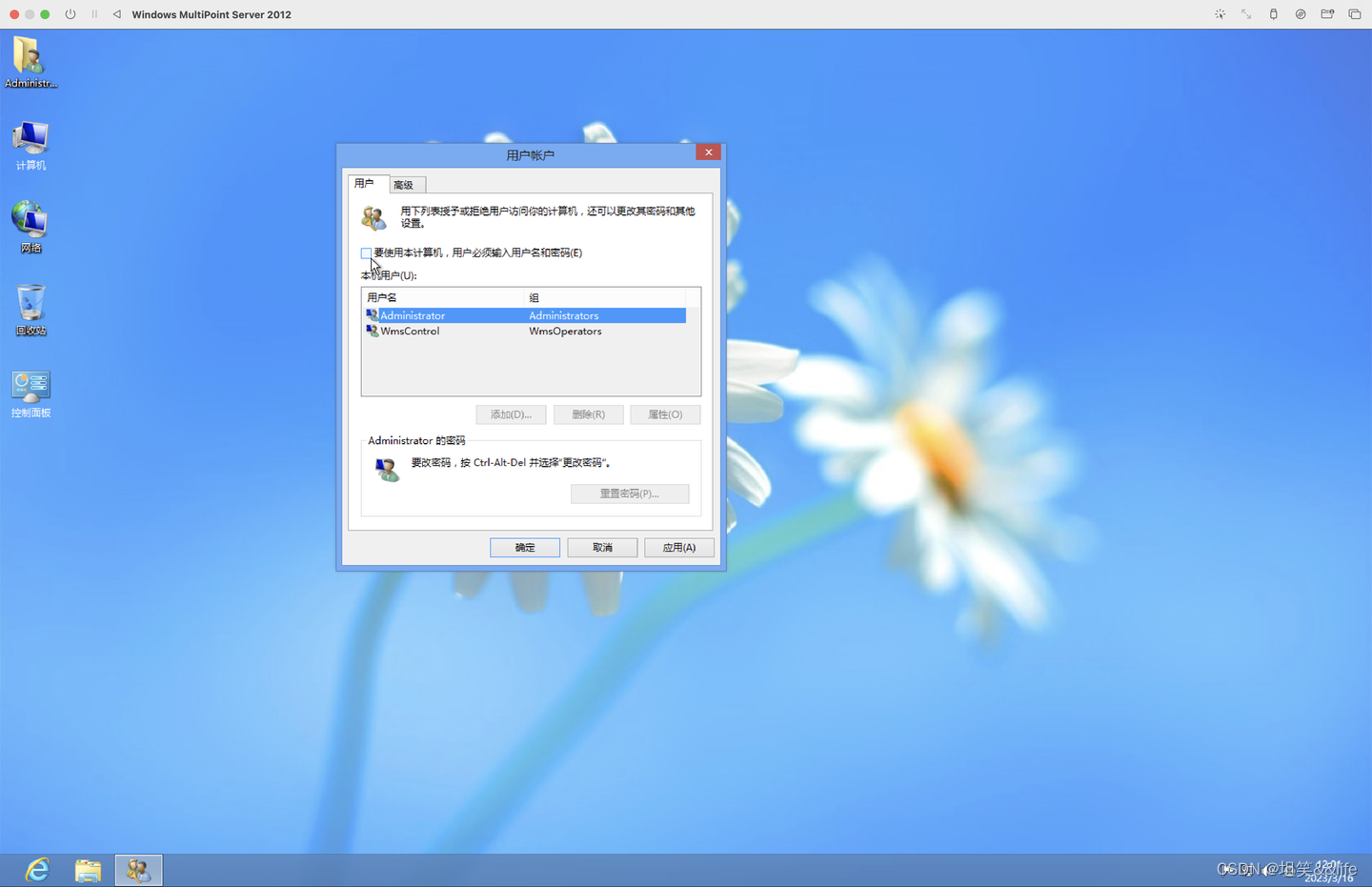Click the 重置密码(P)... button

(x=630, y=494)
